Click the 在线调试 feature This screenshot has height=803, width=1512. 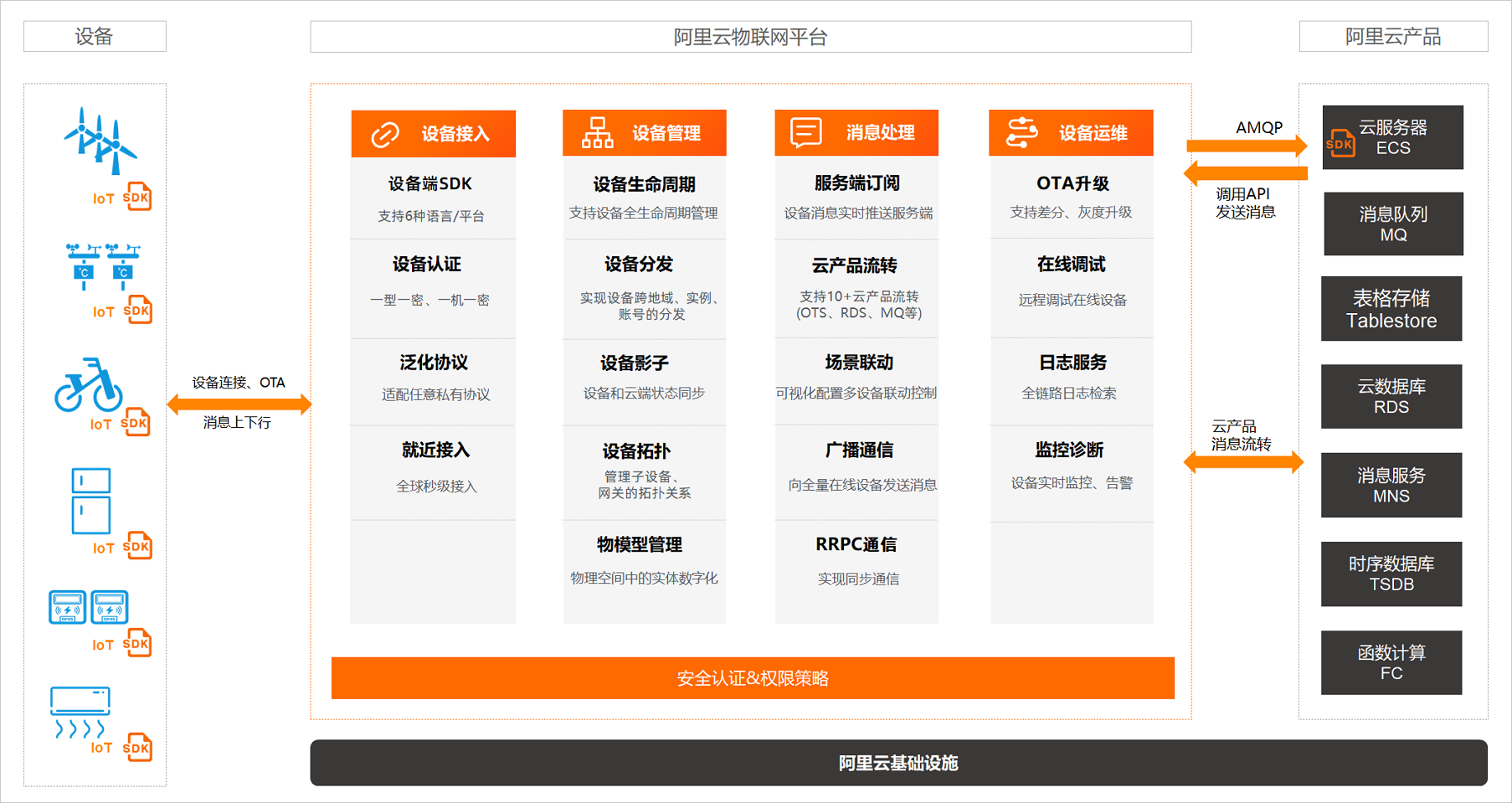[x=1072, y=265]
